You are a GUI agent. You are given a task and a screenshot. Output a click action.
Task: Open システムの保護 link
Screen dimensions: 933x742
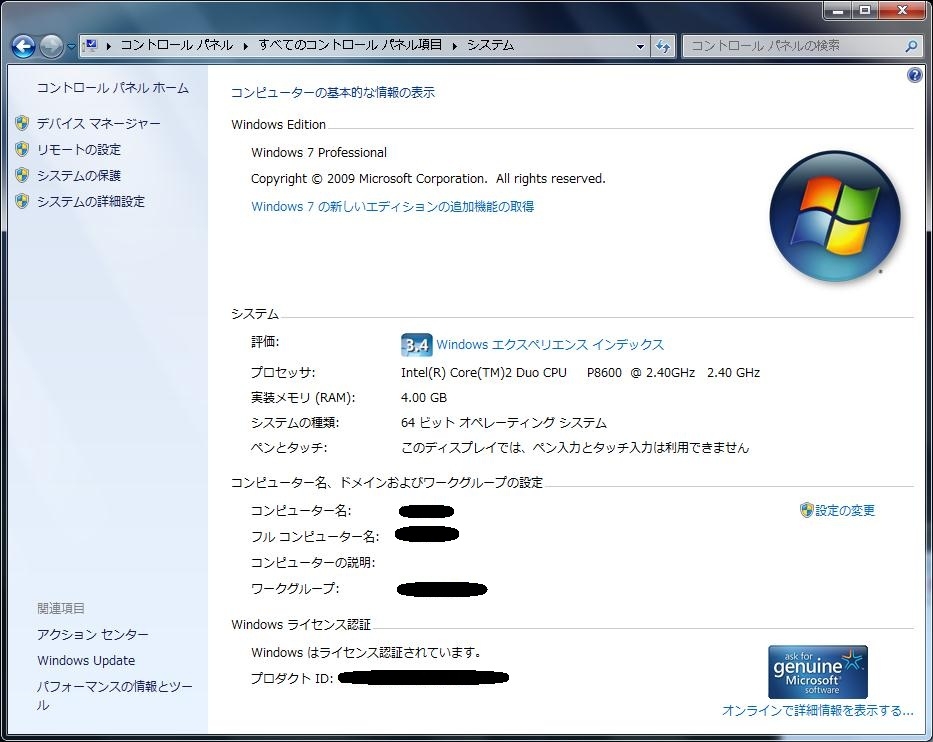pos(79,176)
